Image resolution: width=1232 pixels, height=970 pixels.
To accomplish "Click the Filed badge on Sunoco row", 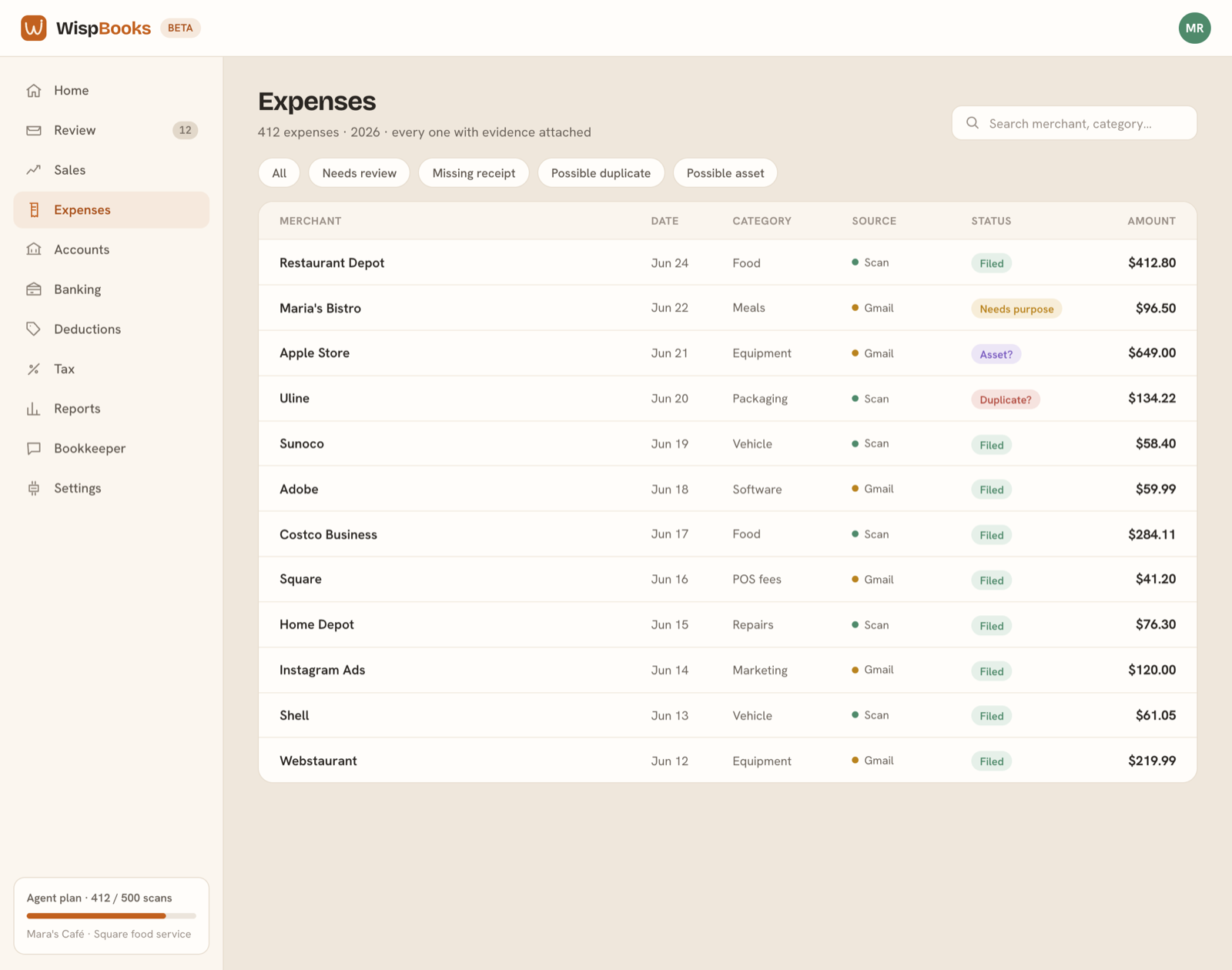I will point(991,445).
